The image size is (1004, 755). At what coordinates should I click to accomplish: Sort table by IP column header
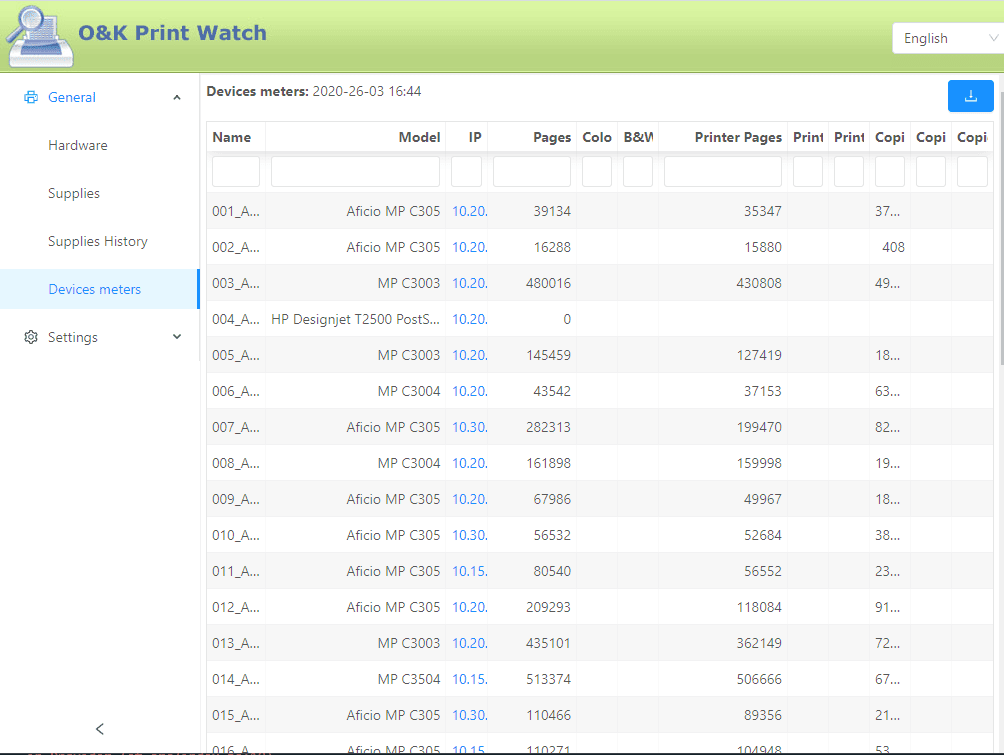tap(474, 137)
